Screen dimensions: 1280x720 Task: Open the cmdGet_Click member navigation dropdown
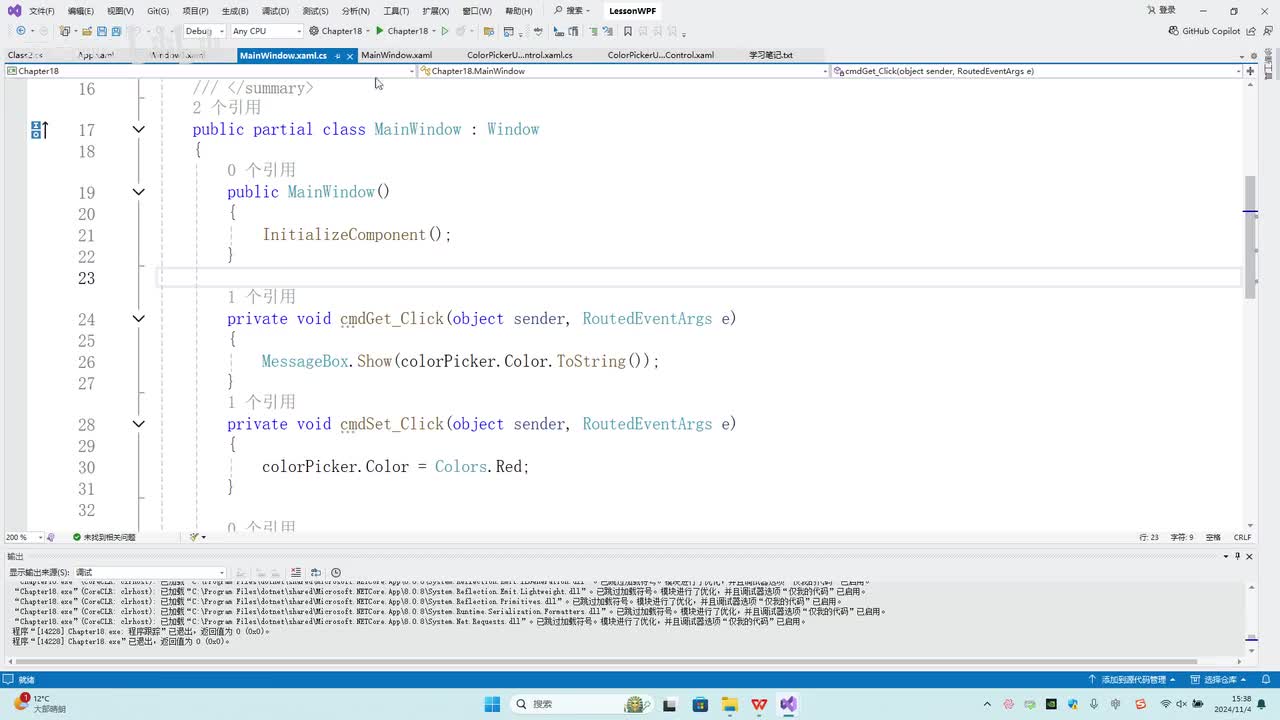pos(1038,71)
